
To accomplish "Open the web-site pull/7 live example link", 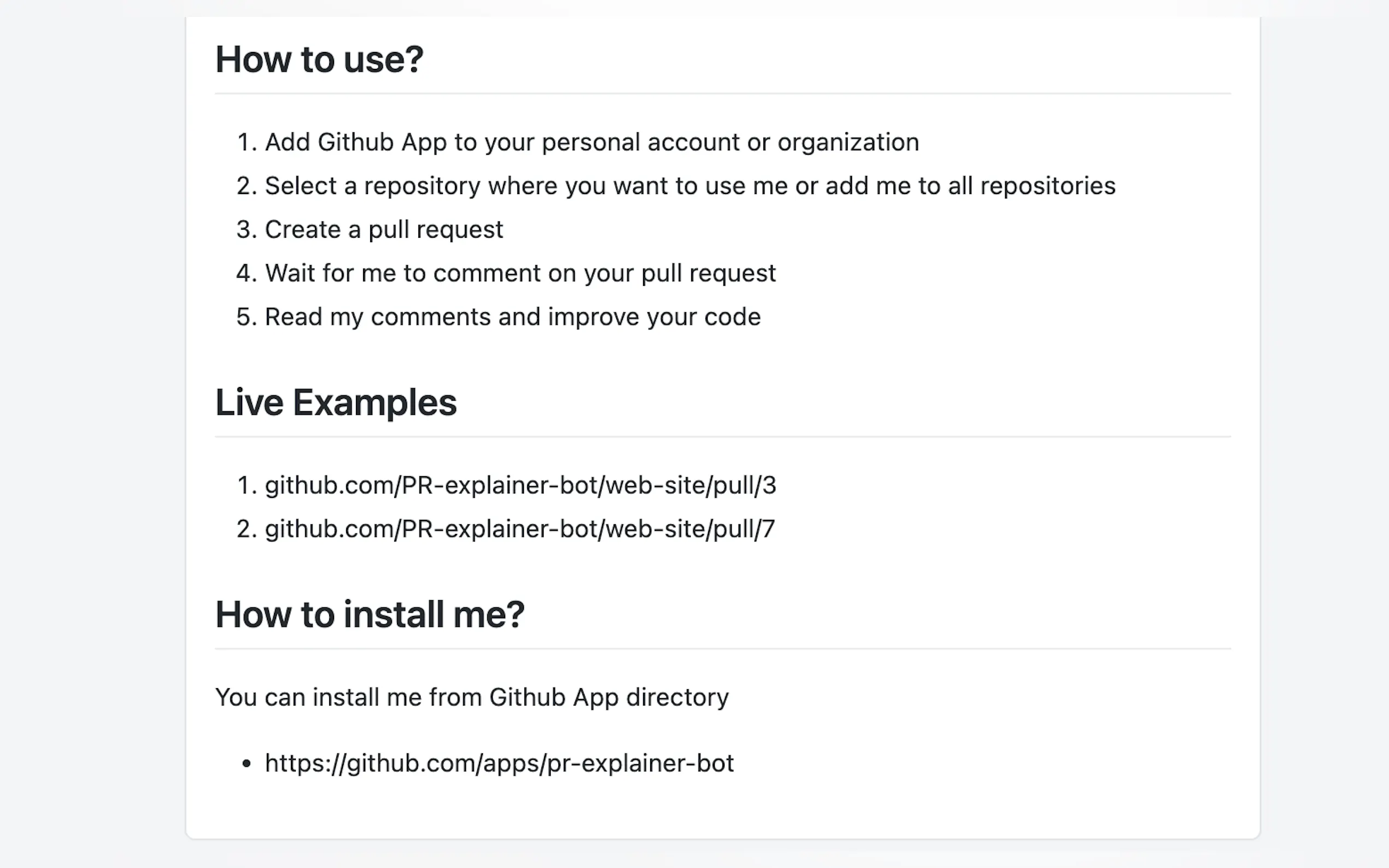I will tap(519, 529).
